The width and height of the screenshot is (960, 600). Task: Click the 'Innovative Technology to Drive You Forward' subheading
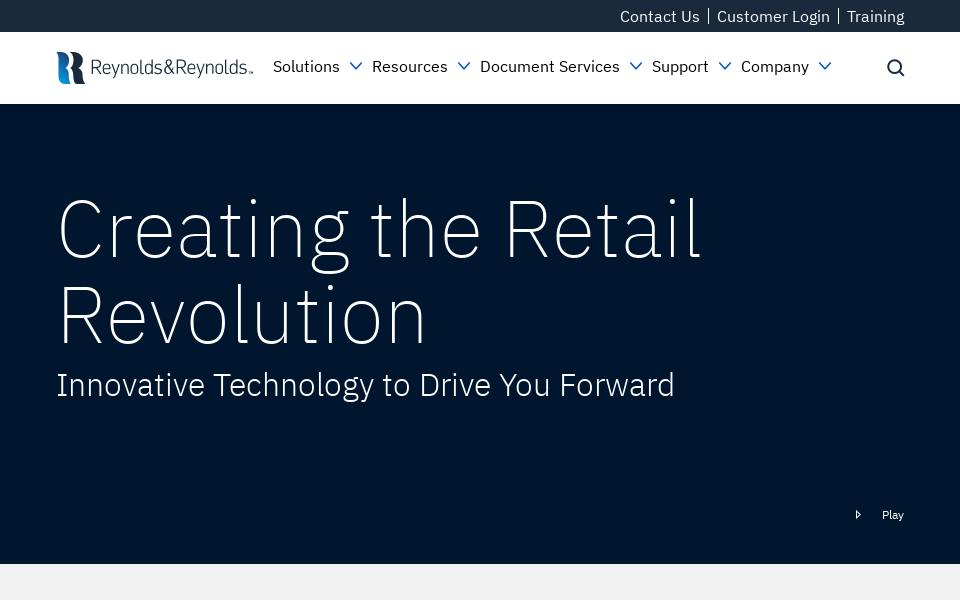point(365,385)
